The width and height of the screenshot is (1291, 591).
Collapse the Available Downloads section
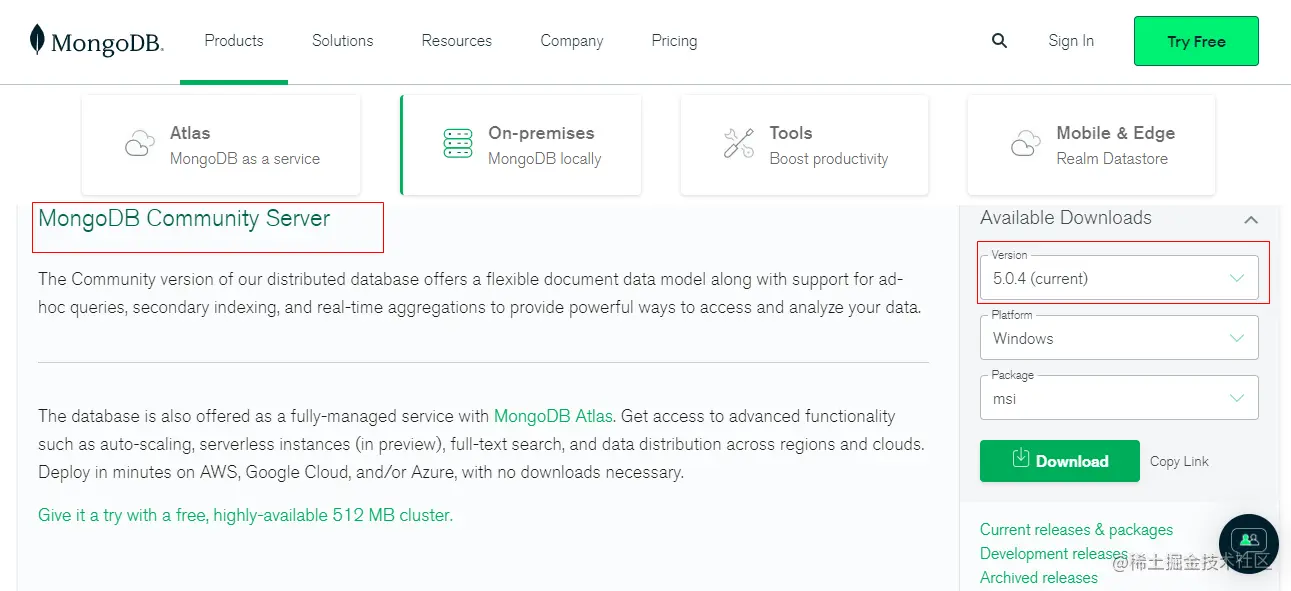click(1251, 219)
